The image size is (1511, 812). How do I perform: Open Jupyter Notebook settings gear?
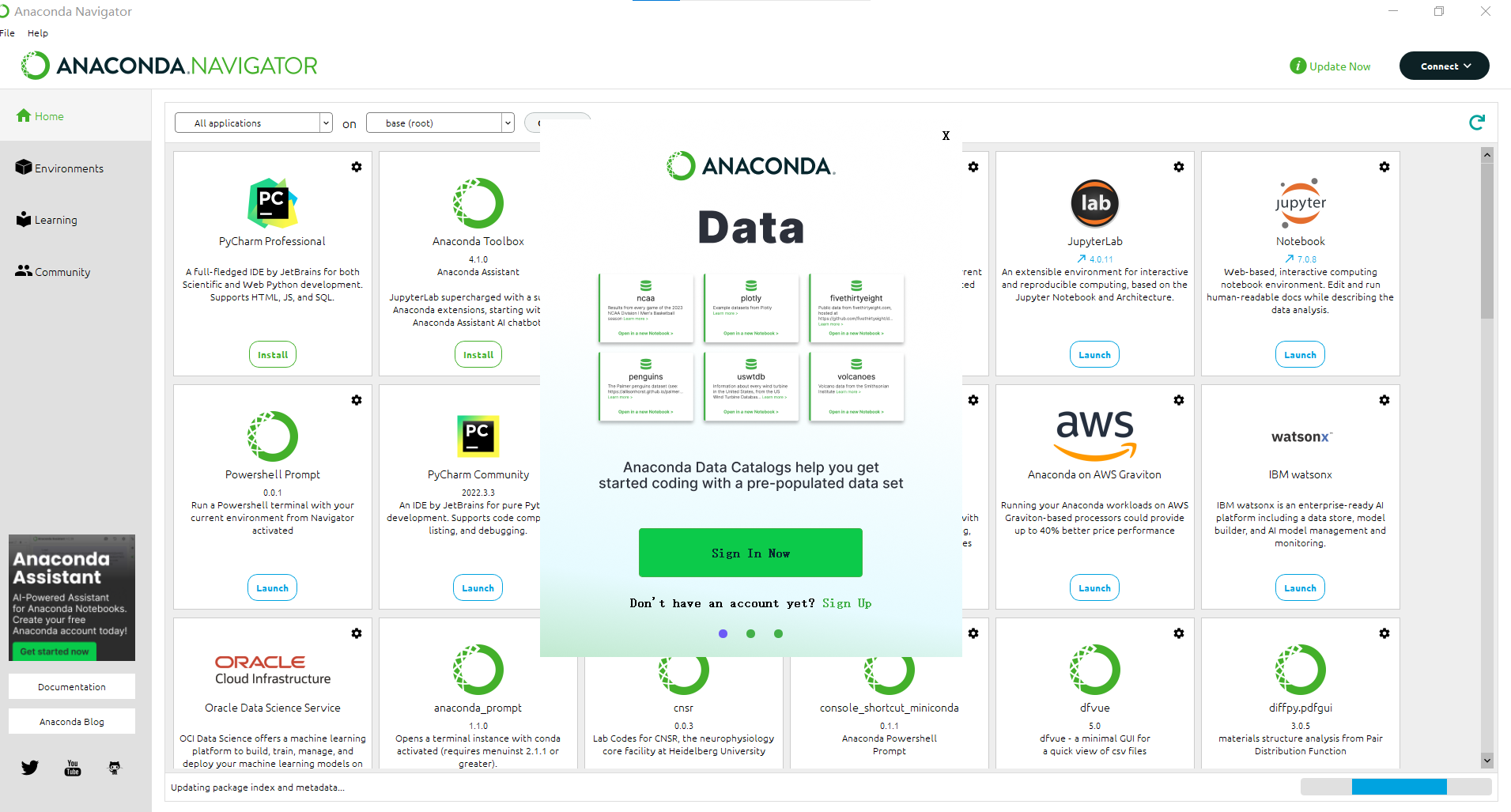[x=1384, y=167]
